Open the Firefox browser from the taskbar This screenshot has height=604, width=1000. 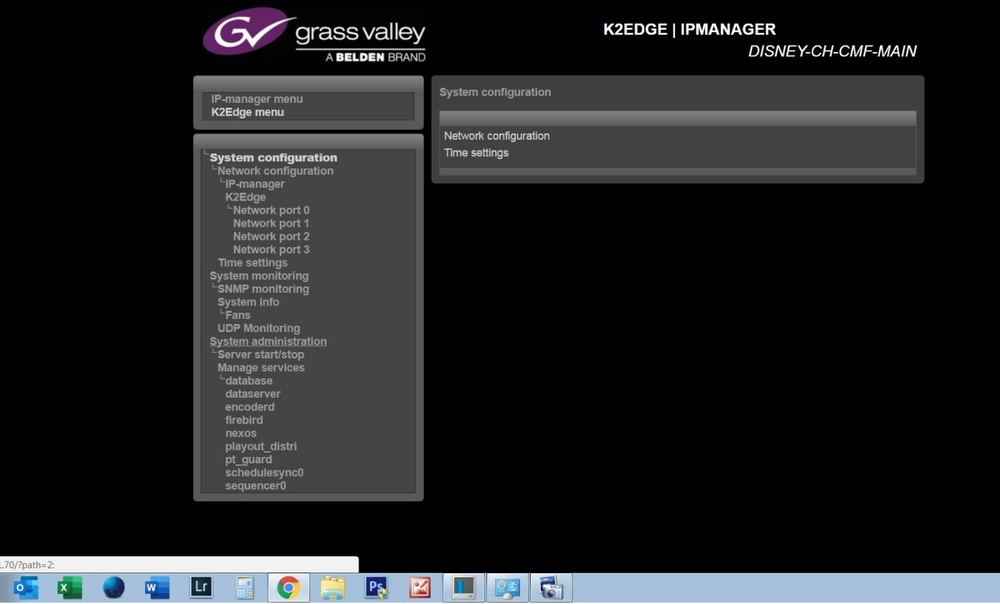point(112,588)
